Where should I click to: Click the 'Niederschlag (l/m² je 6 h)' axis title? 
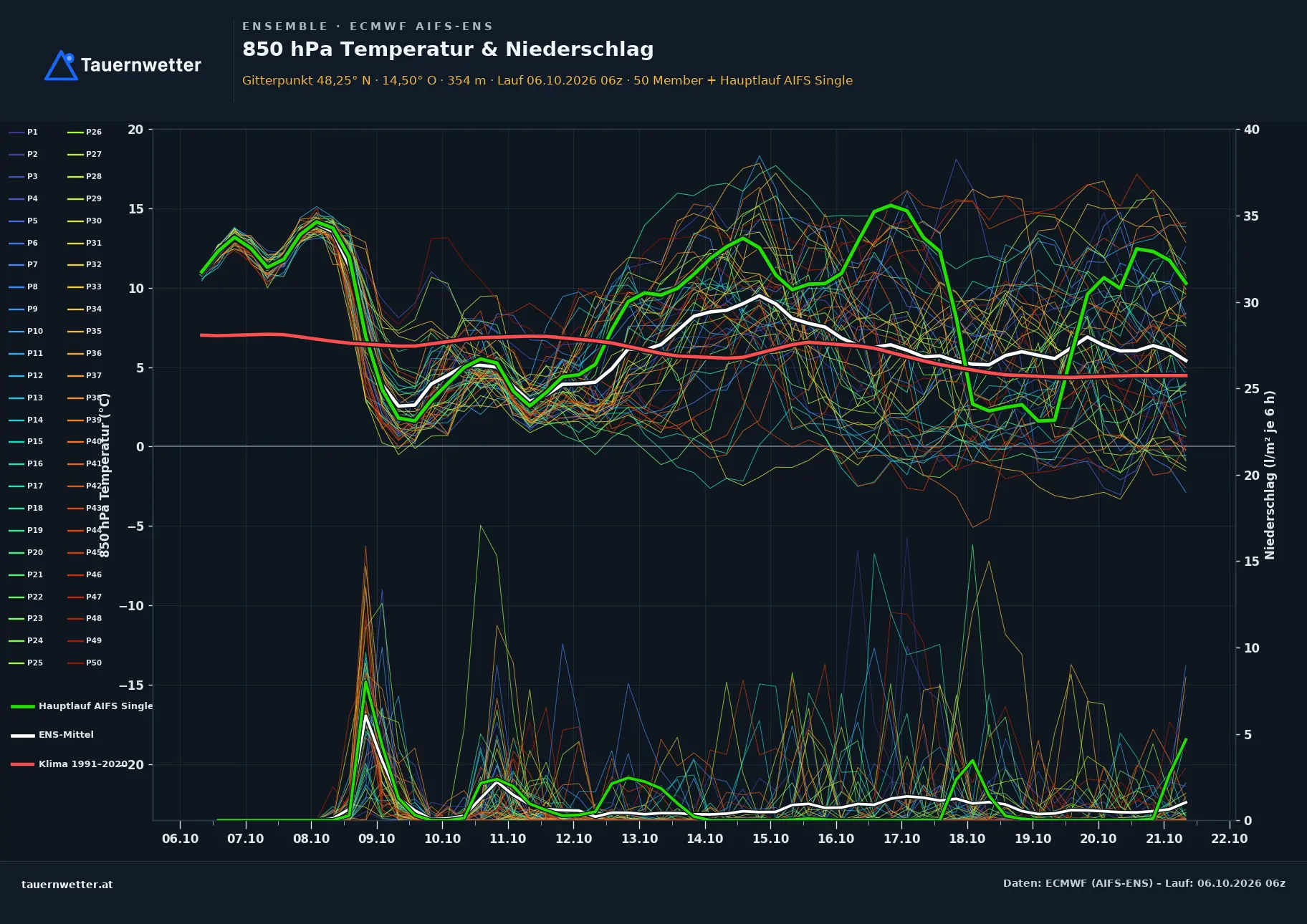coord(1270,475)
